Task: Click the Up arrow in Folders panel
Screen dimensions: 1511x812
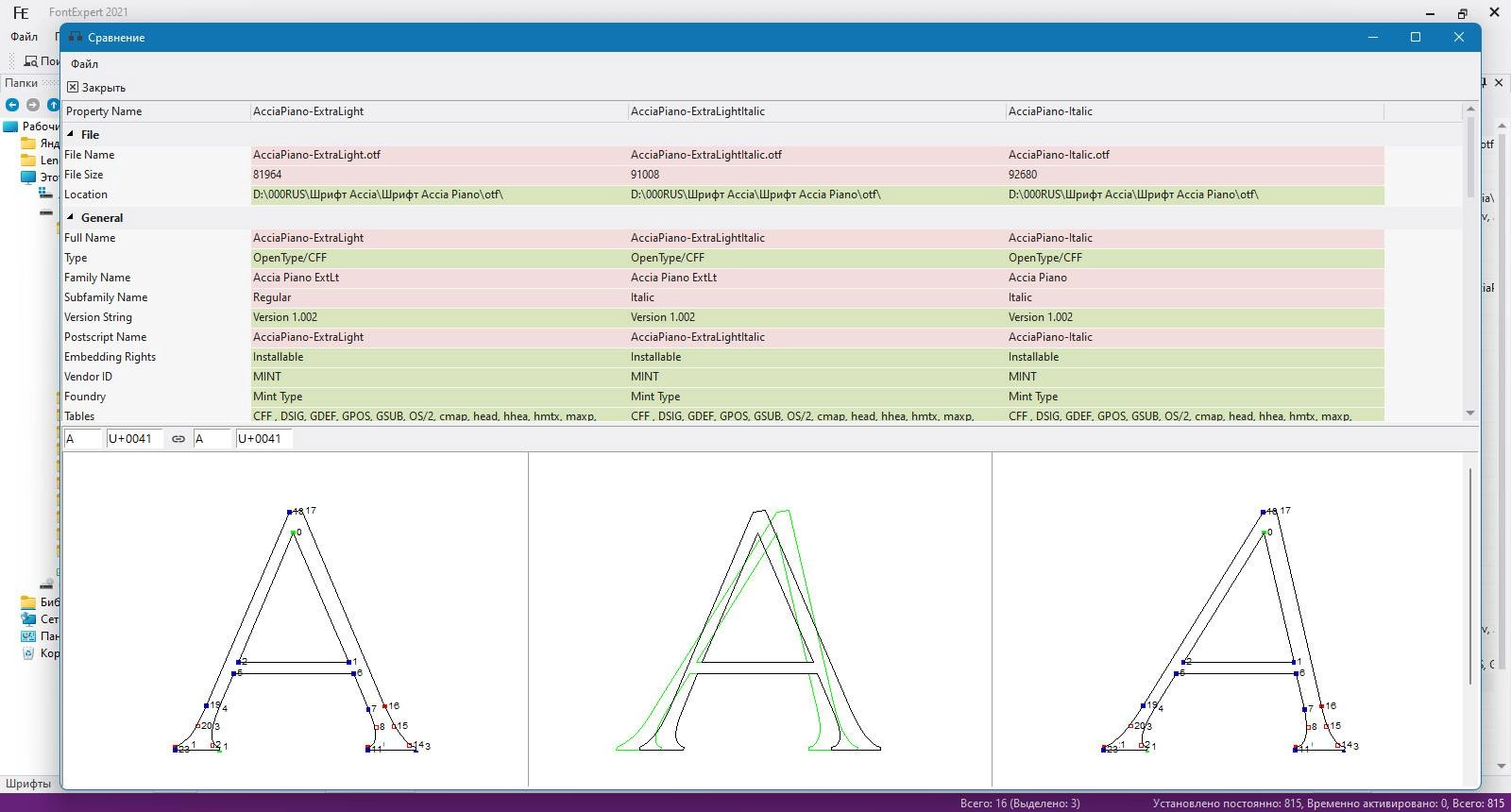Action: click(x=53, y=105)
